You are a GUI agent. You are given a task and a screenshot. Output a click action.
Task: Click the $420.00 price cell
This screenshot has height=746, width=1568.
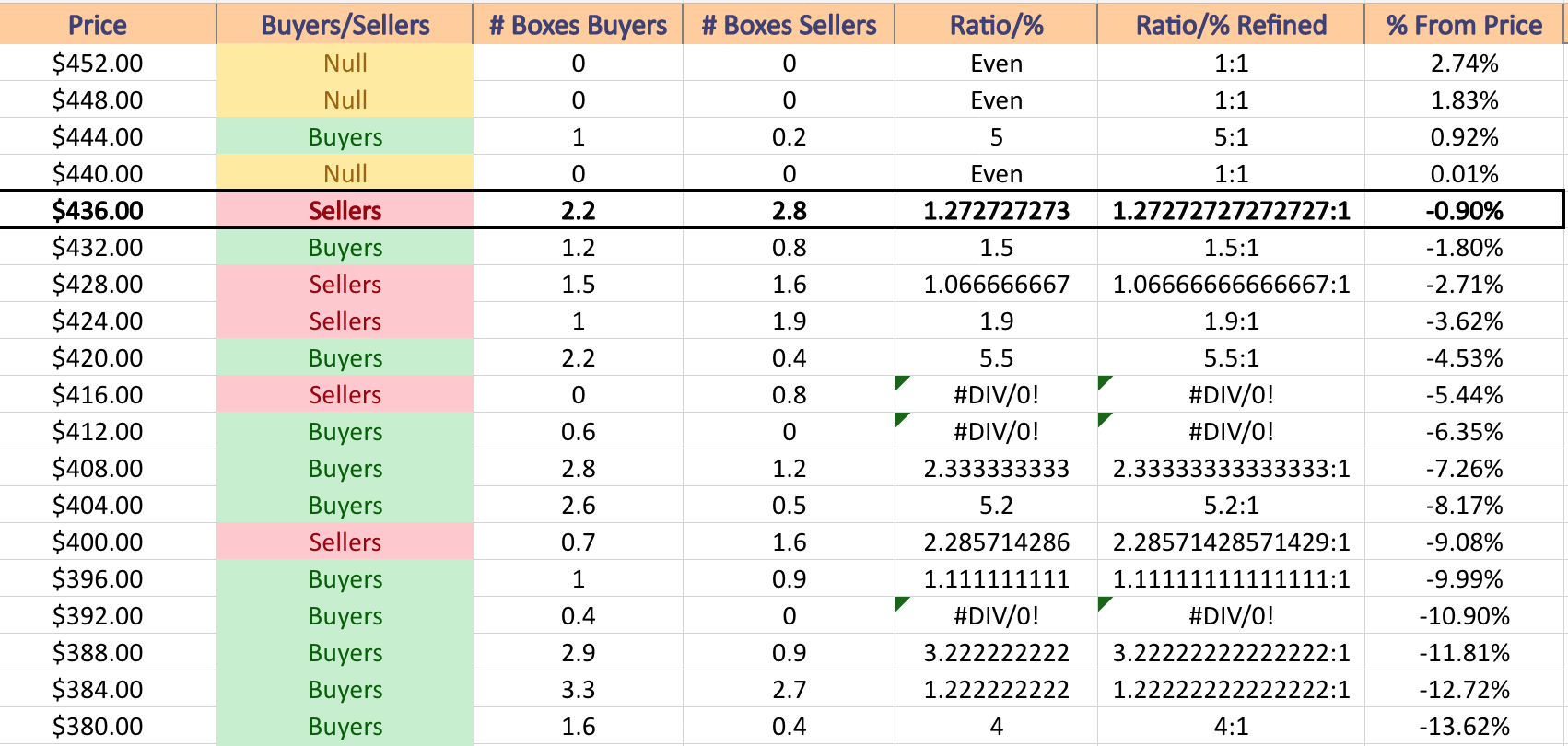coord(108,358)
